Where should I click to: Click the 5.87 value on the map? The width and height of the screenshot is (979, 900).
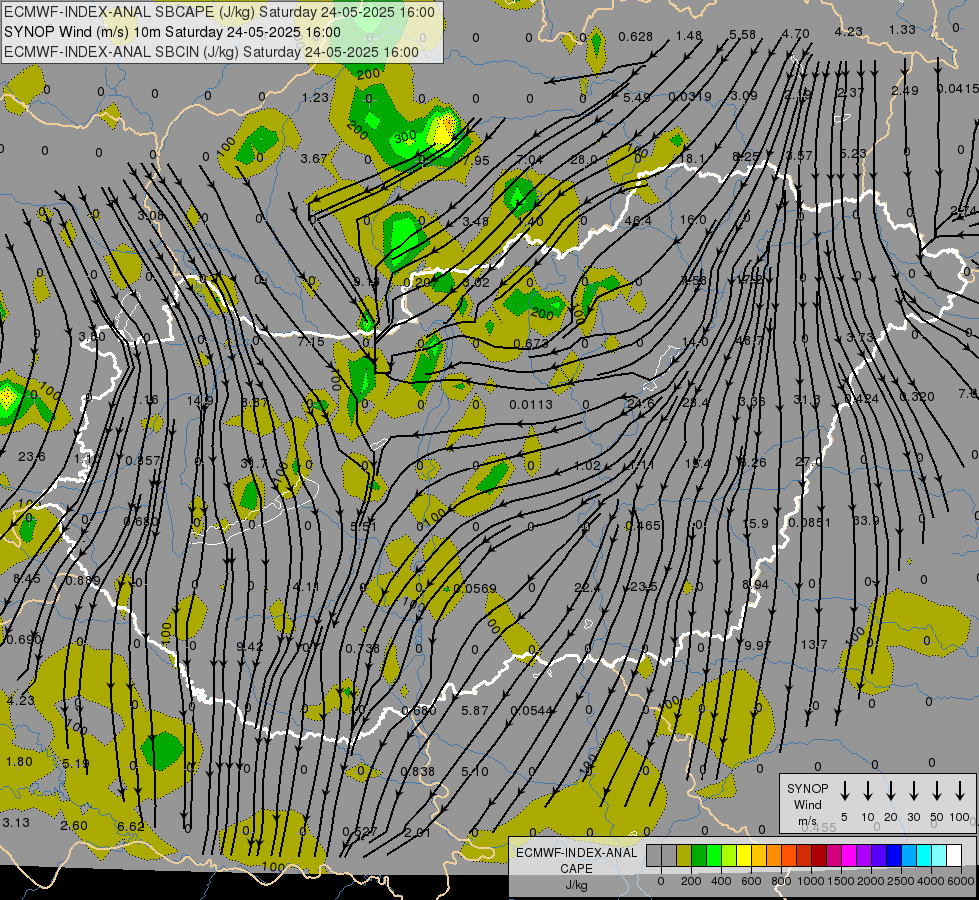tap(475, 710)
